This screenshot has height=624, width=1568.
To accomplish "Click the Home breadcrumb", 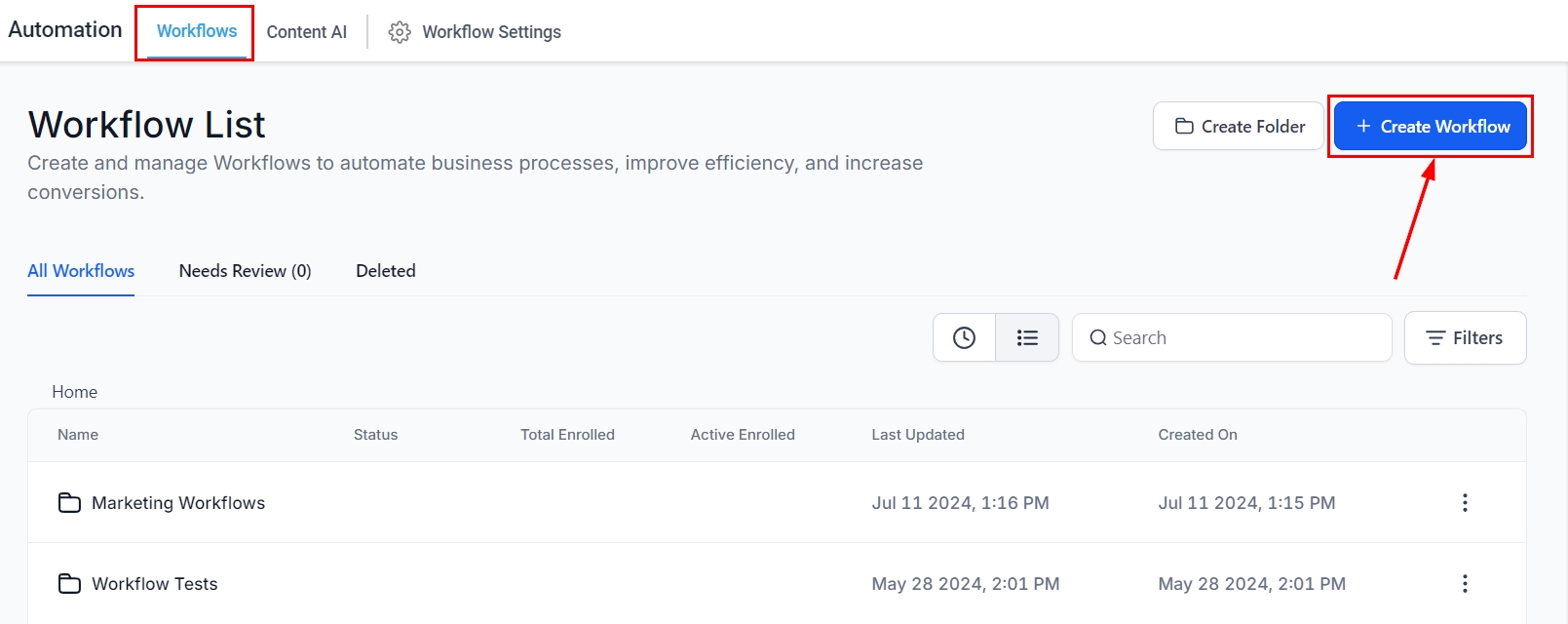I will coord(74,392).
